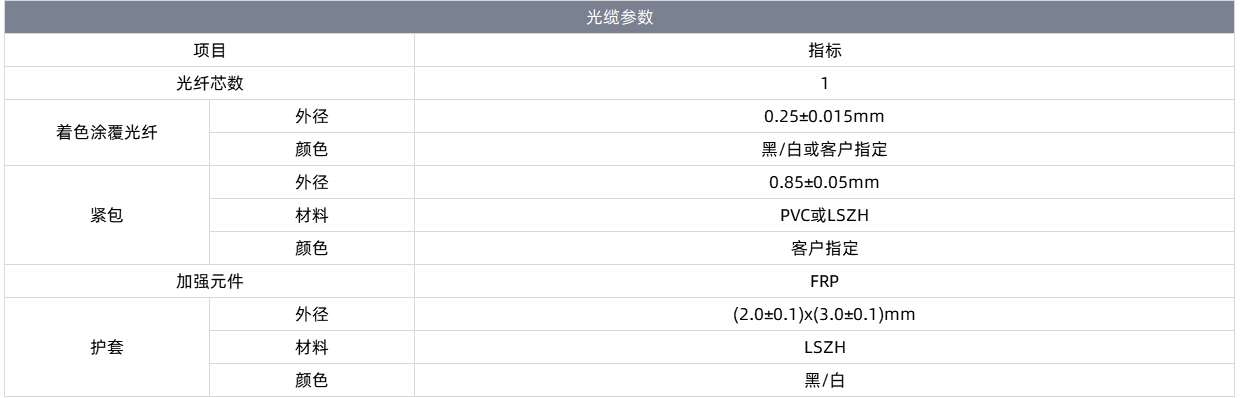Click the 光缆参数 table header
The image size is (1240, 398).
pyautogui.click(x=620, y=17)
